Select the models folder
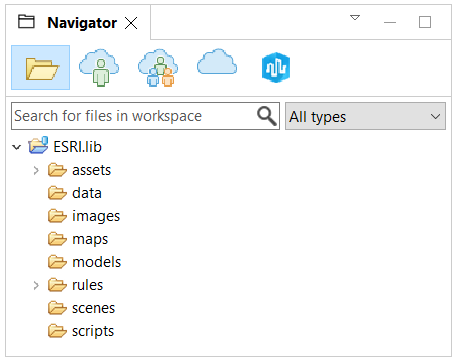Image resolution: width=456 pixels, height=363 pixels. coord(84,262)
